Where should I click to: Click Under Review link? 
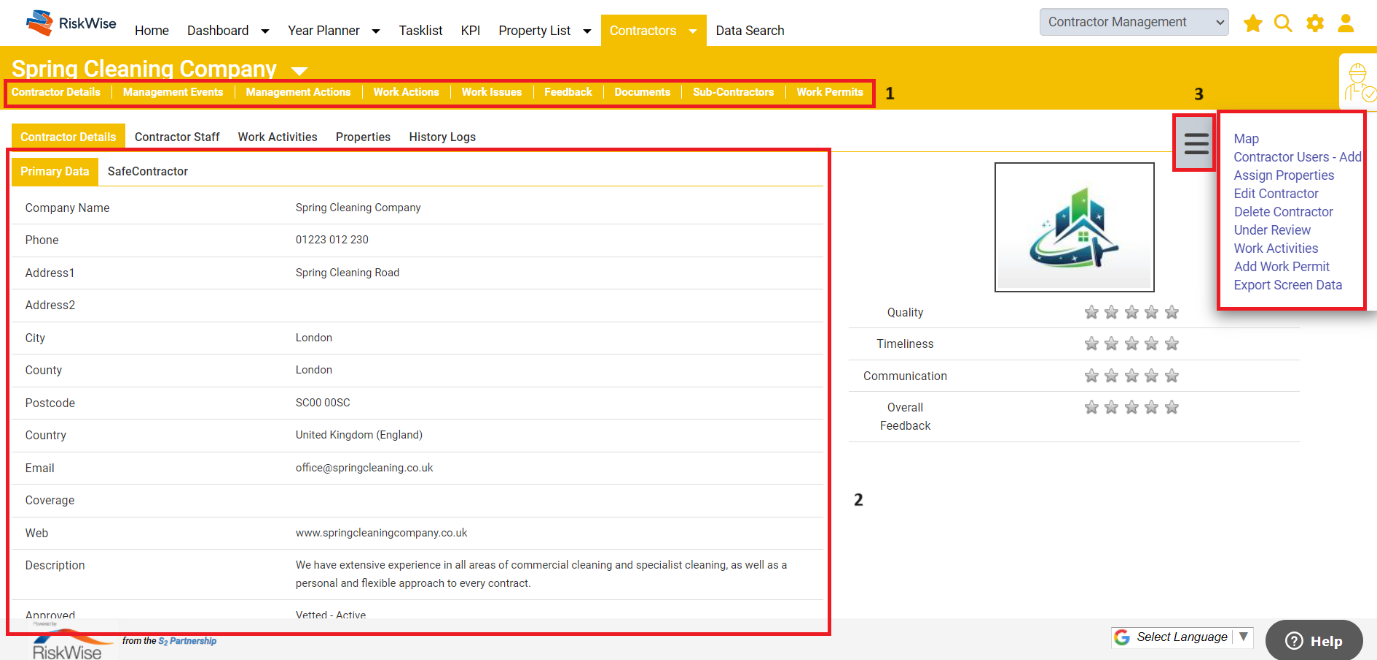point(1272,230)
